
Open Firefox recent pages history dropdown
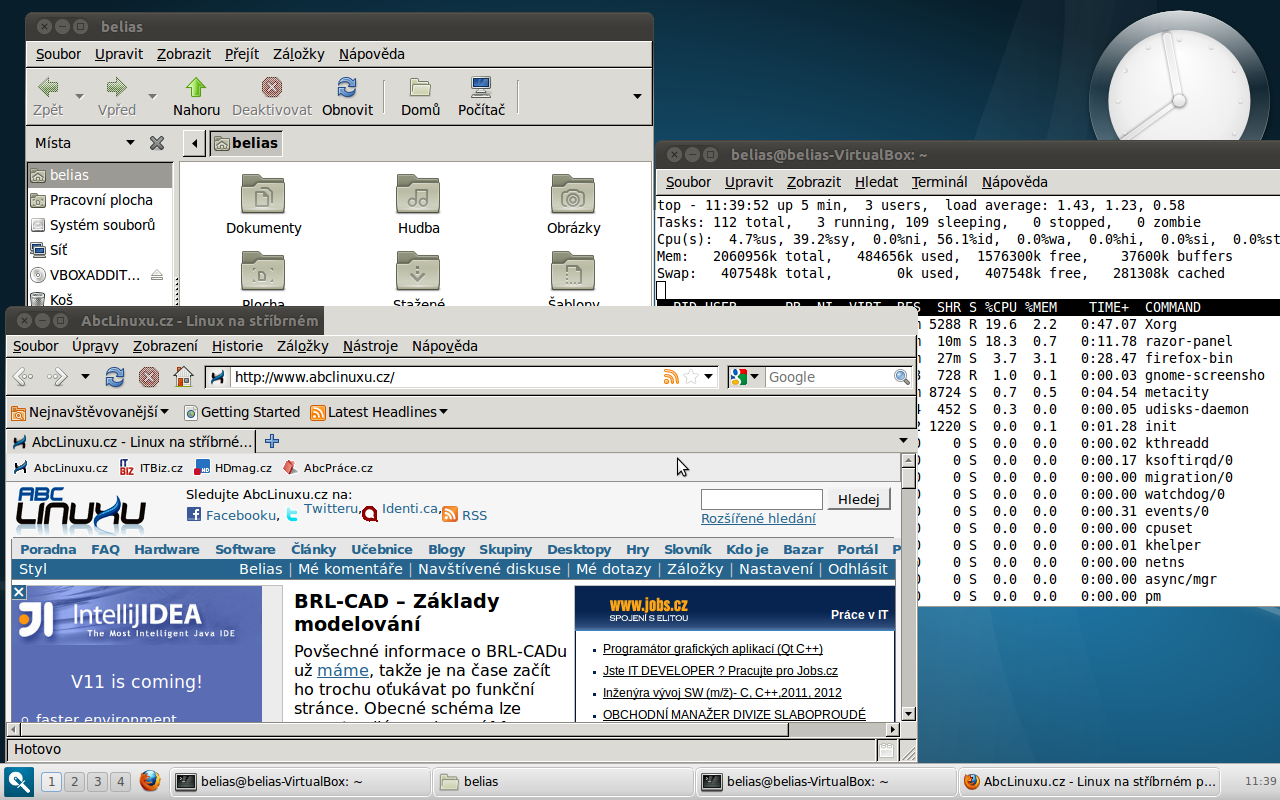click(85, 377)
